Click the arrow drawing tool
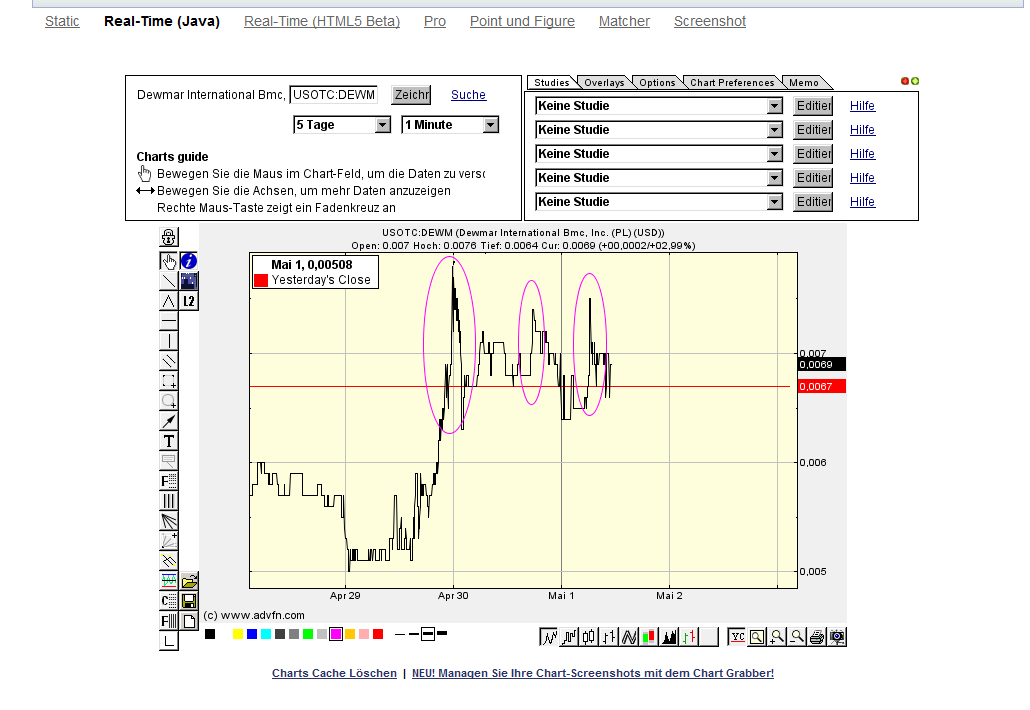This screenshot has width=1030, height=710. pyautogui.click(x=169, y=421)
